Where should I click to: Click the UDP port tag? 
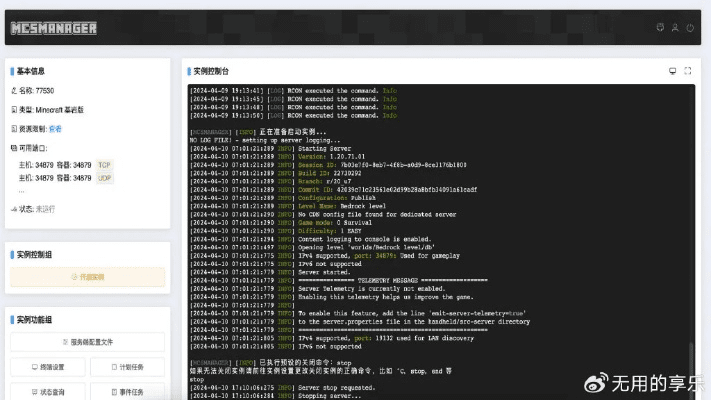point(105,177)
